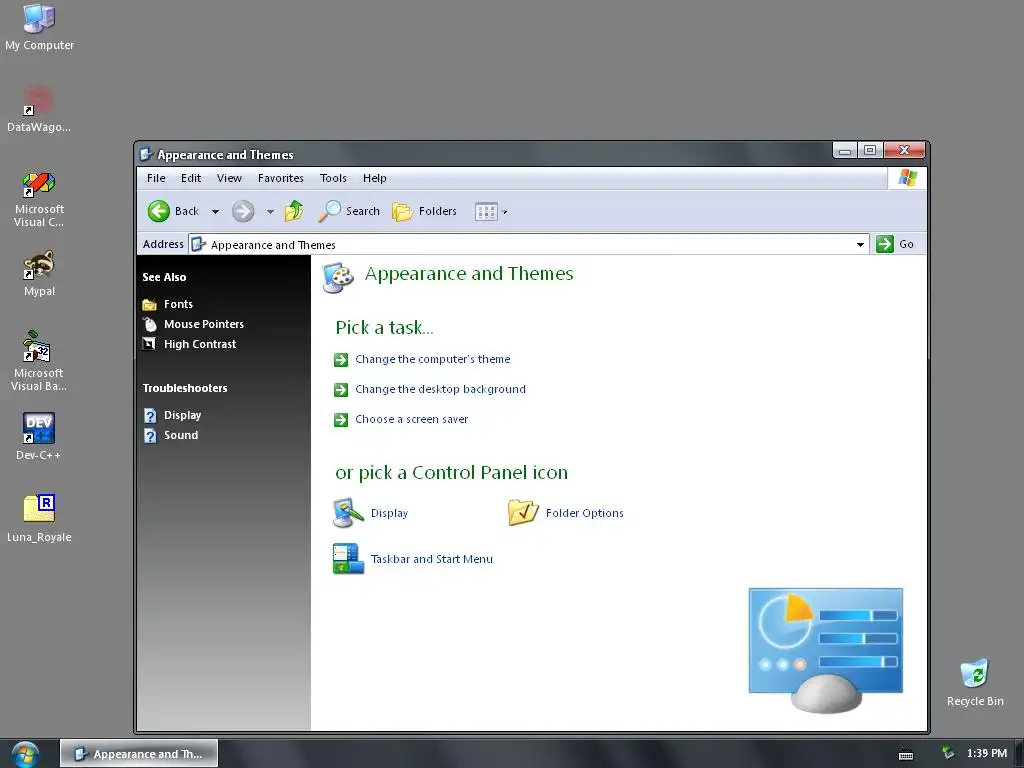Screen dimensions: 1024x768
Task: Click the greyed Forward arrow icon
Action: tap(243, 211)
